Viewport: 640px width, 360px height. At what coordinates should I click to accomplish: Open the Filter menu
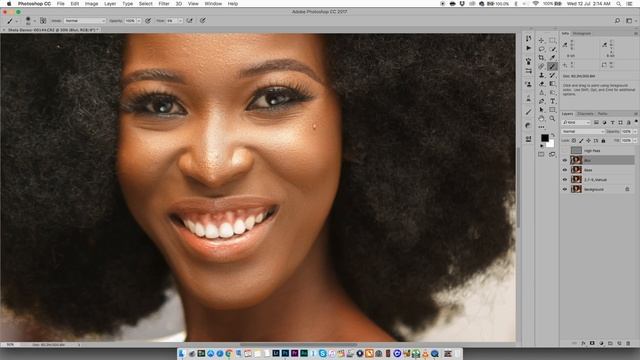point(164,4)
